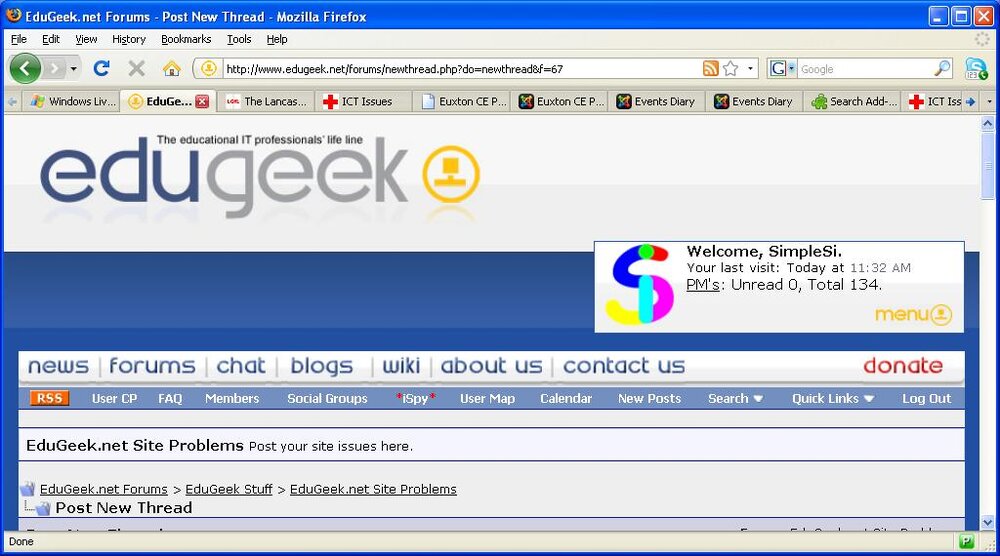
Task: View New Posts
Action: [x=649, y=399]
